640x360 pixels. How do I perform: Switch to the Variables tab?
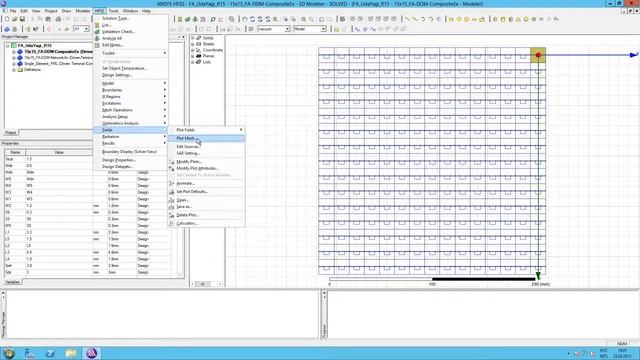12,282
